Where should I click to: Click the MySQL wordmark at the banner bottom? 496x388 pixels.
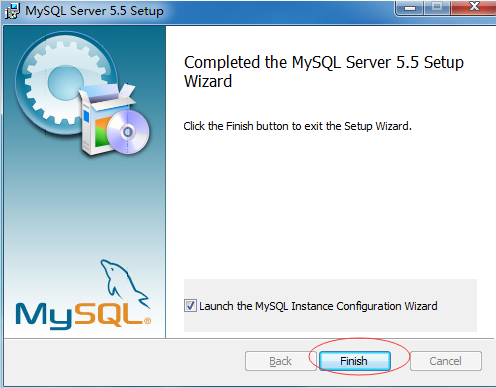(79, 315)
